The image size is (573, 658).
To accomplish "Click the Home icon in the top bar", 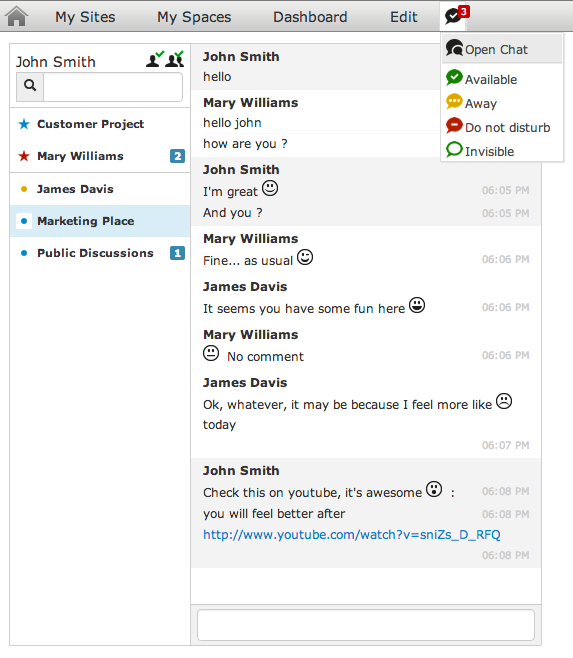I will pos(17,16).
